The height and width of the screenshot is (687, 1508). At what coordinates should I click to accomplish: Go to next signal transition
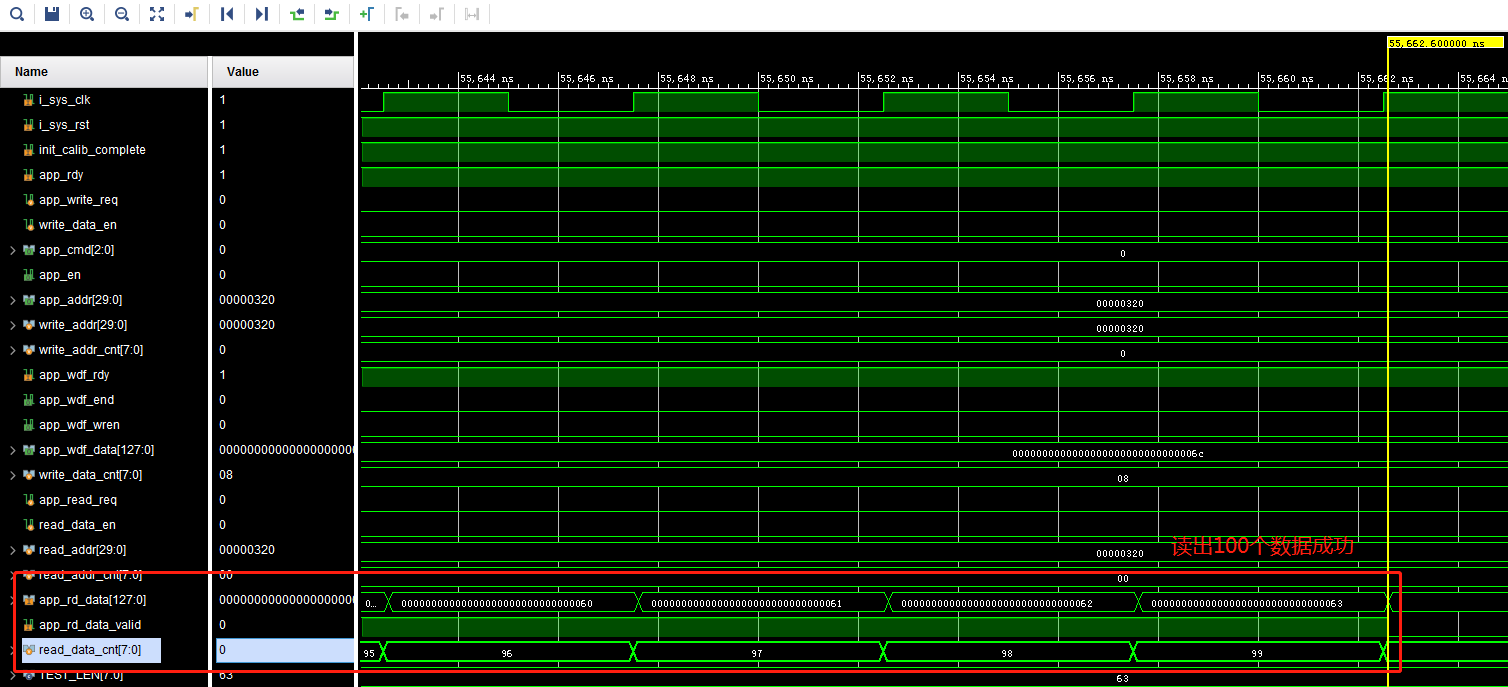(331, 14)
